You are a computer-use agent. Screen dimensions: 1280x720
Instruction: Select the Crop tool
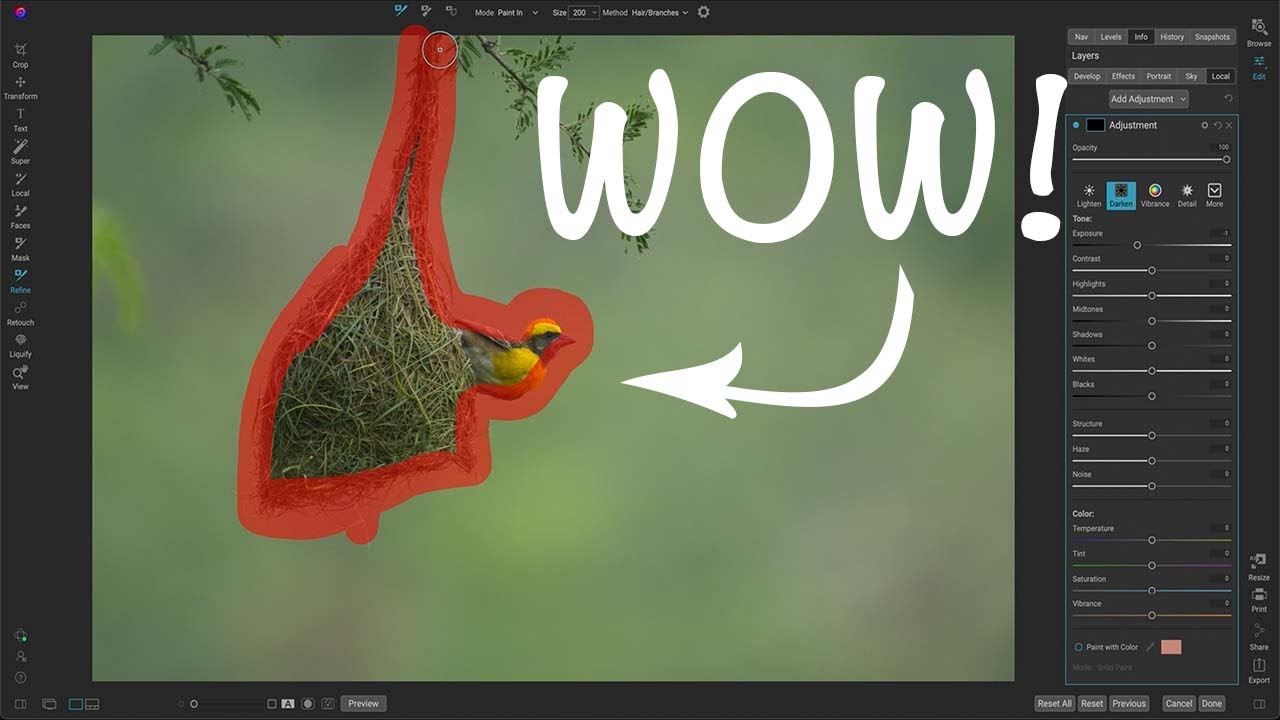[20, 55]
